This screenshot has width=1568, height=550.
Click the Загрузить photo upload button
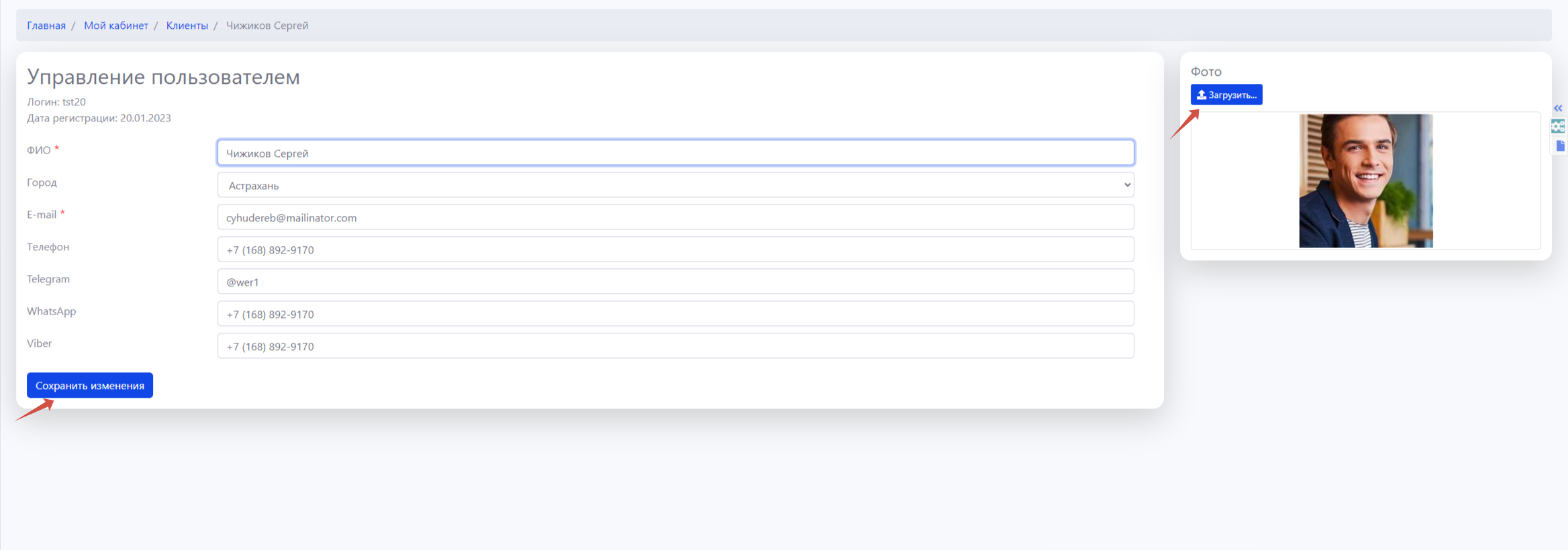(1226, 95)
